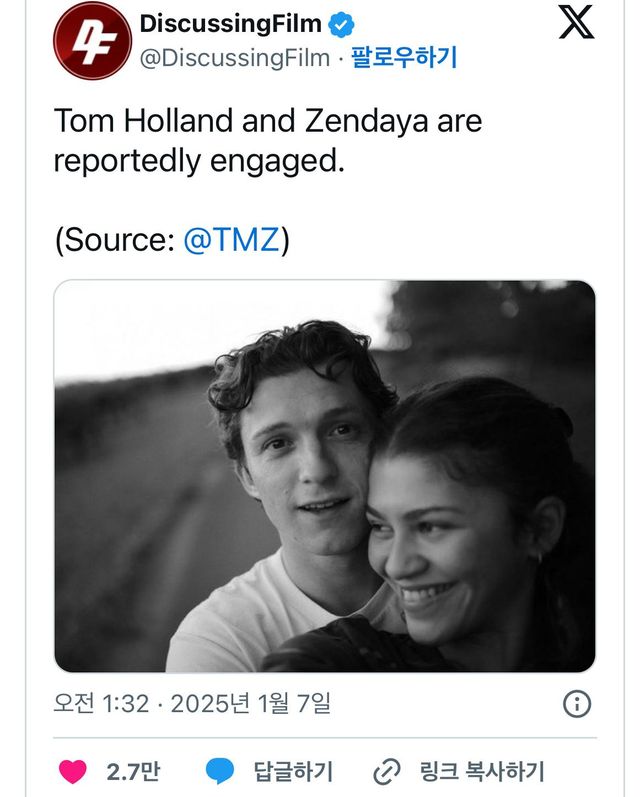Click the 오전 1:32 timestamp
The height and width of the screenshot is (797, 640).
100,704
